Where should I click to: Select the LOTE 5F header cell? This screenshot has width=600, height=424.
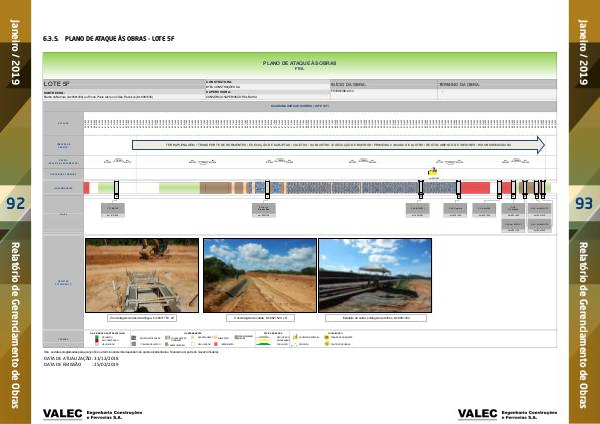[122, 84]
